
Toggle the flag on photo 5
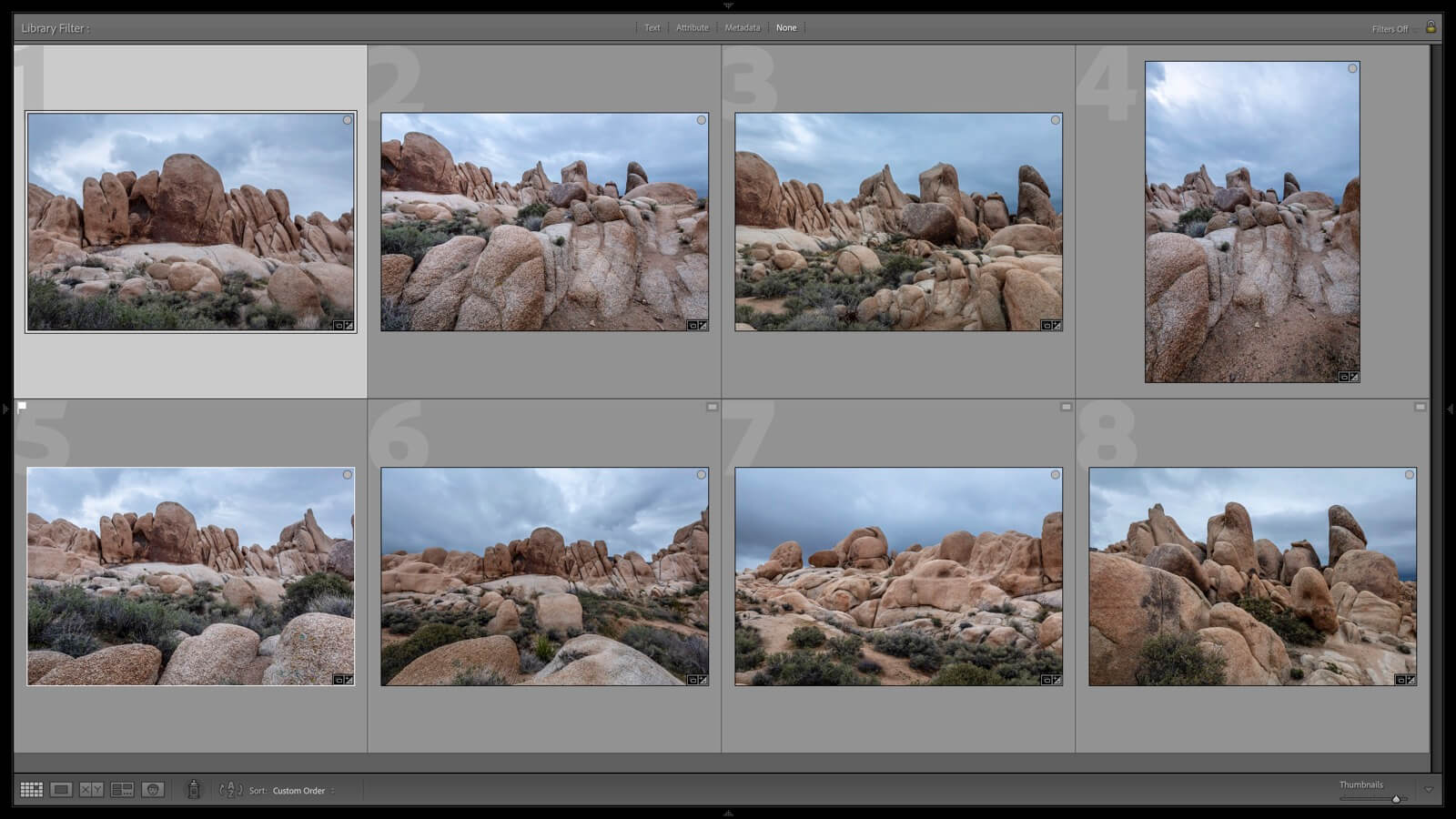click(x=22, y=407)
